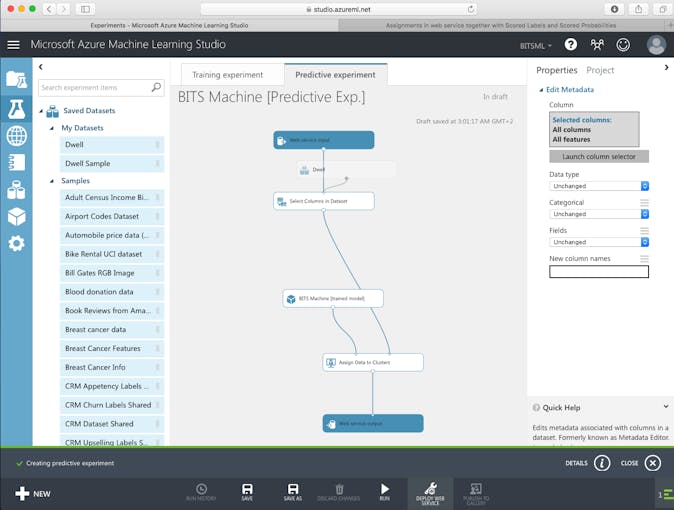Click Run History in bottom toolbar
The image size is (674, 510).
201,492
